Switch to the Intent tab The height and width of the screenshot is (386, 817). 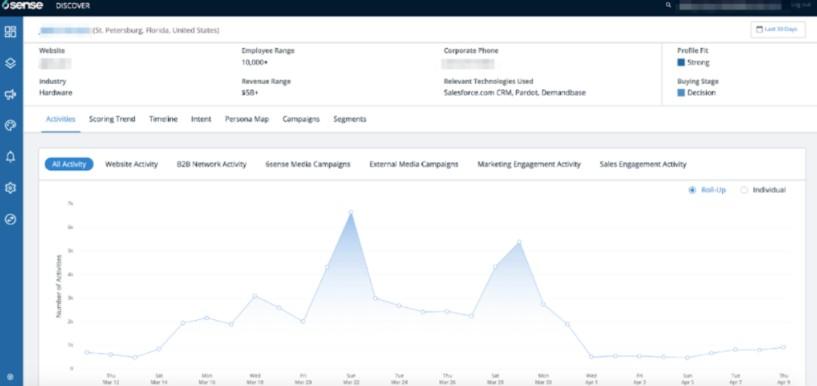click(201, 119)
